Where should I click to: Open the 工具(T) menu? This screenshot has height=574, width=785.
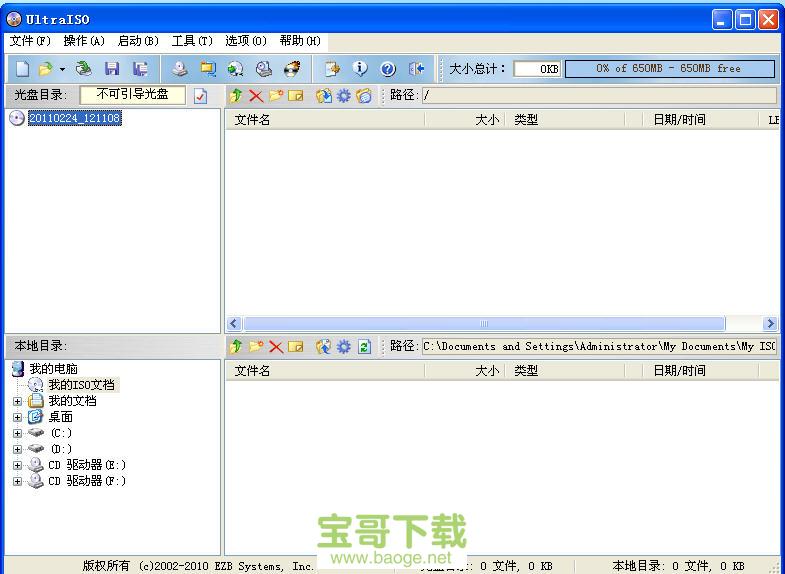click(192, 41)
